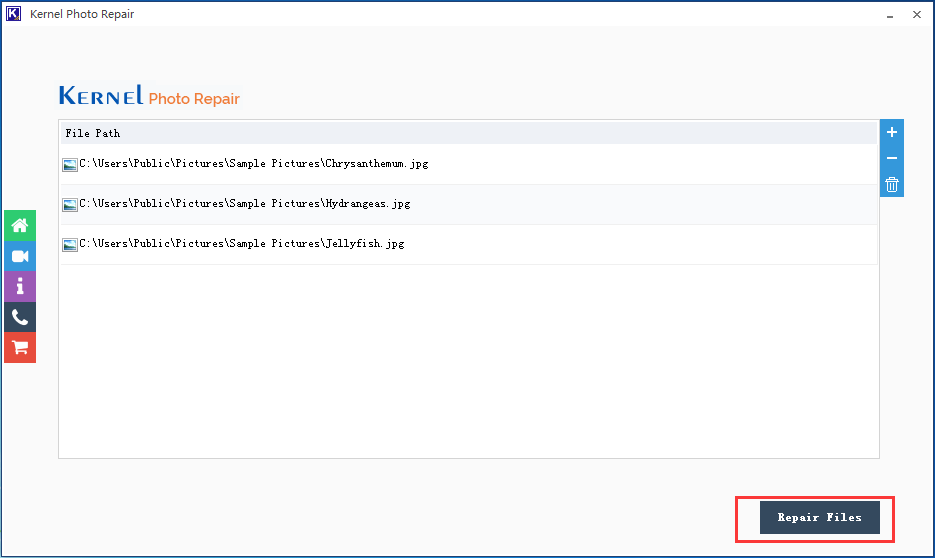Screen dimensions: 935x558
Task: Click the purple info sidebar icon
Action: coord(20,286)
